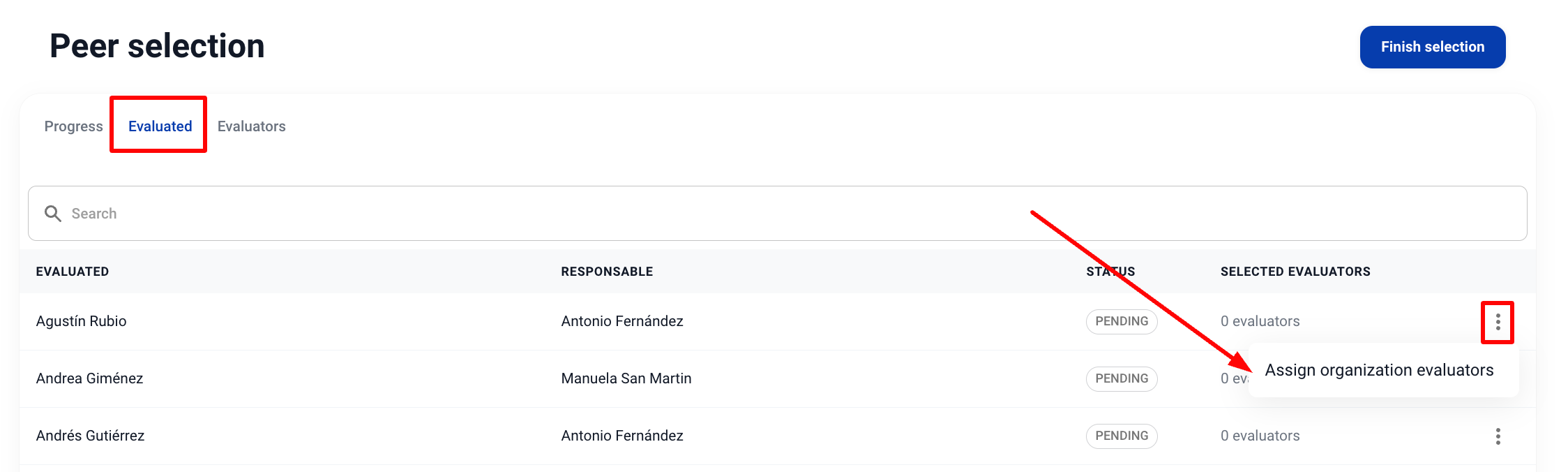Click the SELECTED EVALUATORS column header

[x=1295, y=272]
